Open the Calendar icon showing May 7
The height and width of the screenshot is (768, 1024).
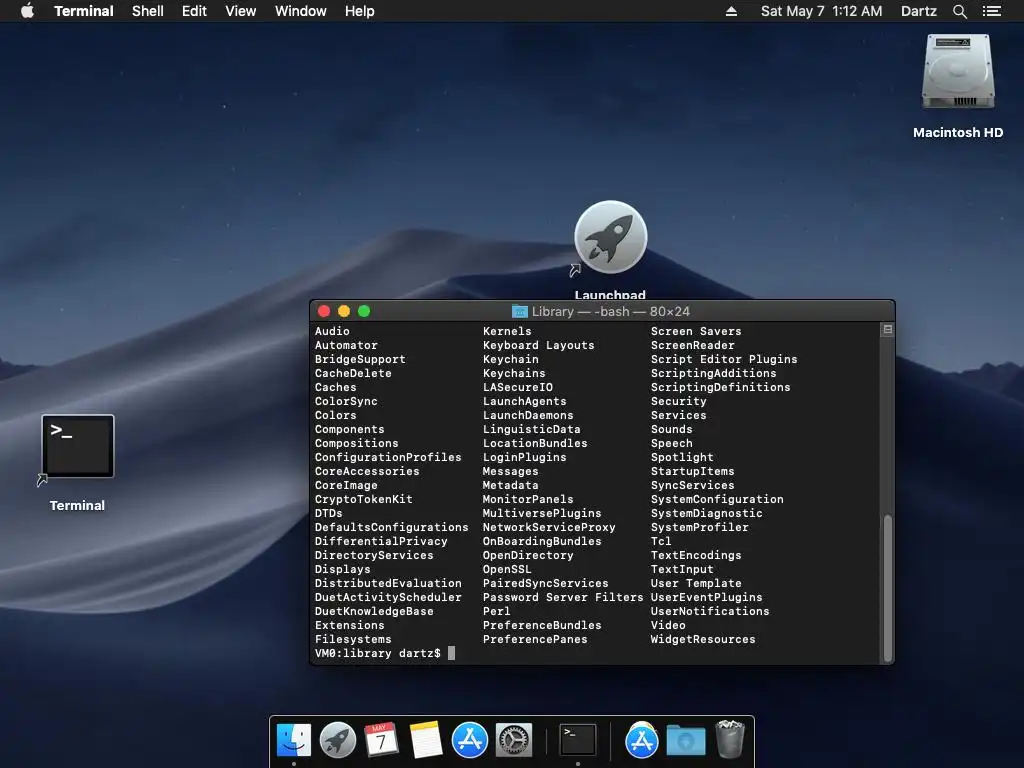pos(381,740)
